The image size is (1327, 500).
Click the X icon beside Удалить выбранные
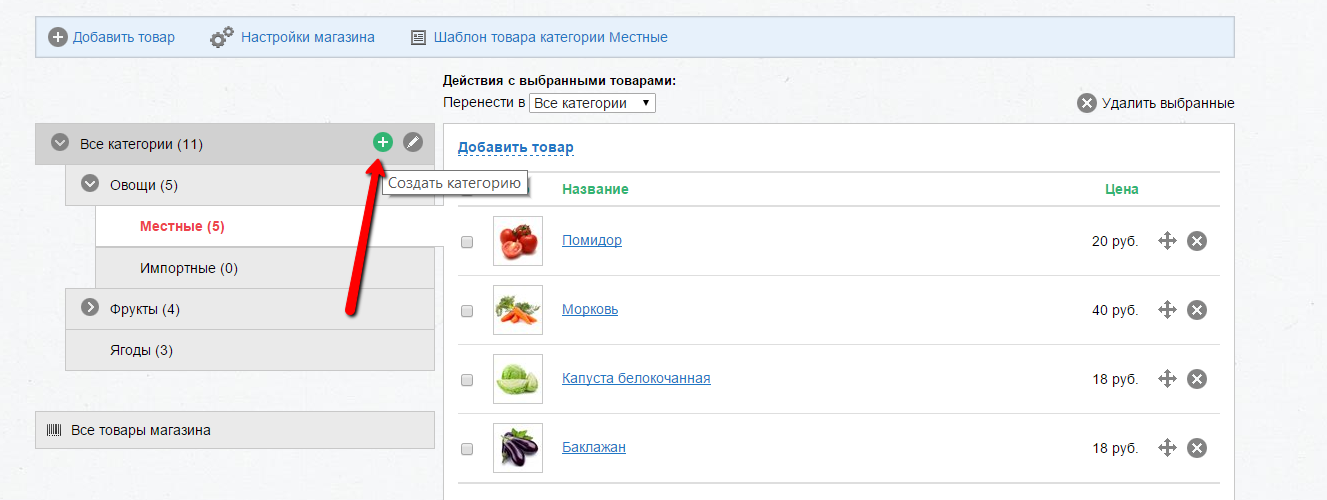click(1087, 103)
